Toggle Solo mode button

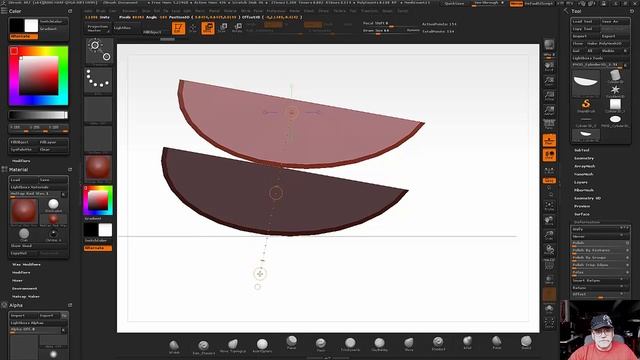pyautogui.click(x=549, y=309)
